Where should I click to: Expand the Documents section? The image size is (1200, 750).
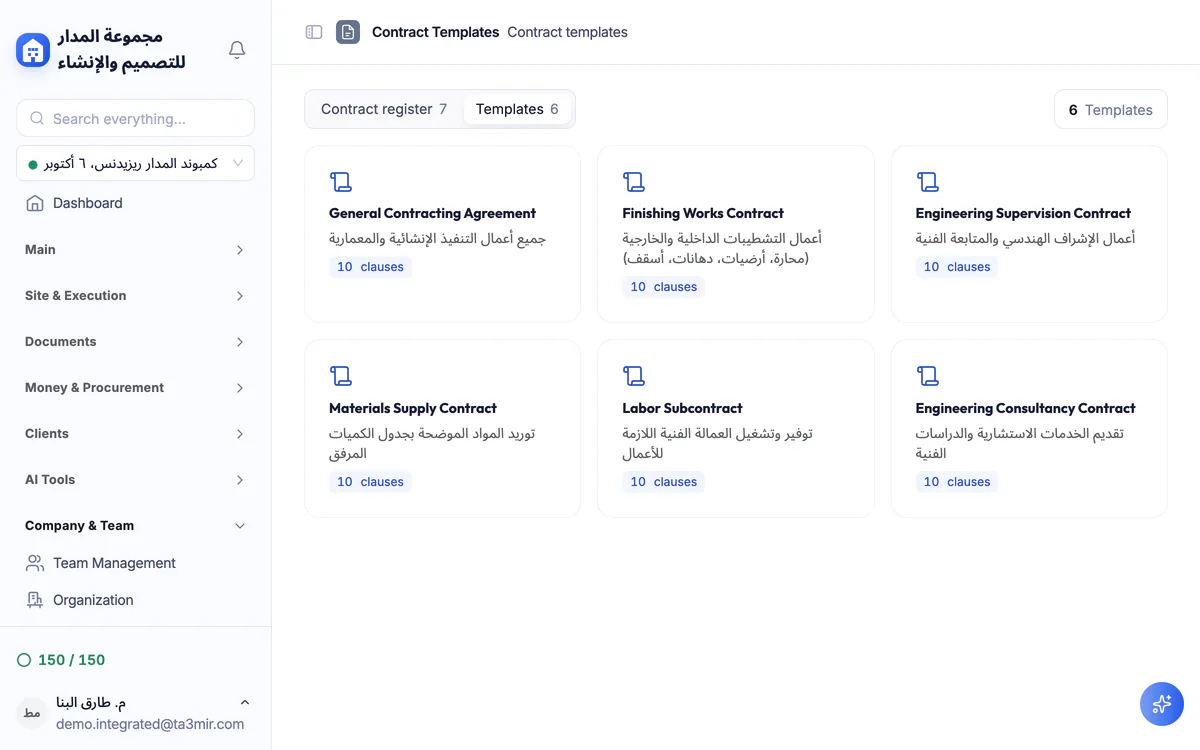(x=135, y=342)
